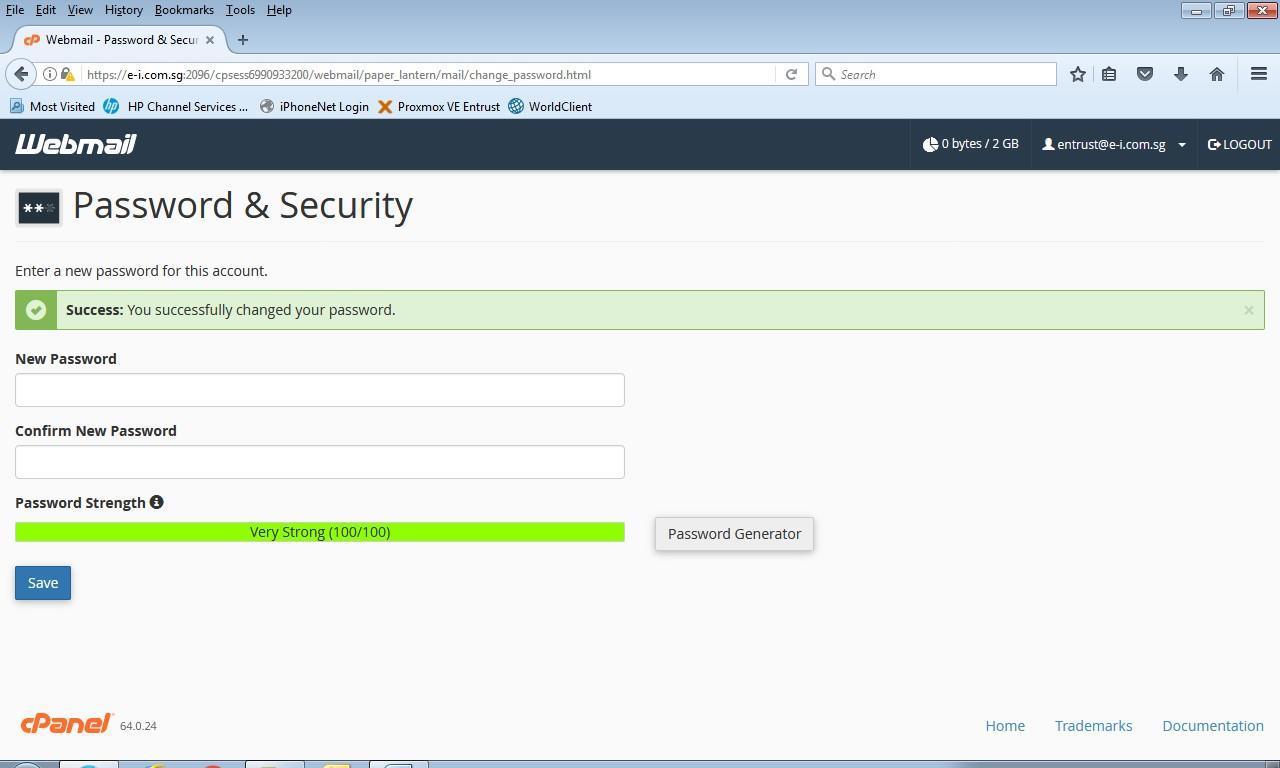Open the site information icon in address bar

(49, 74)
